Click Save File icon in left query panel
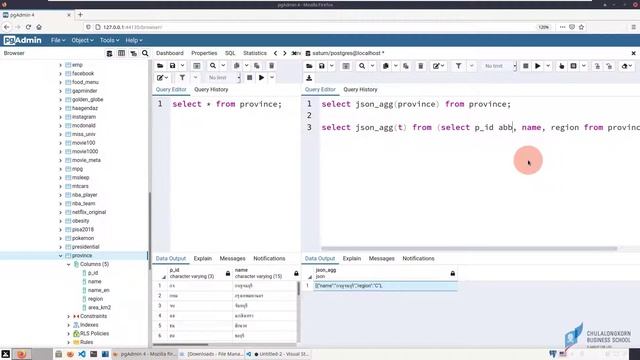640x360 pixels. coord(173,66)
